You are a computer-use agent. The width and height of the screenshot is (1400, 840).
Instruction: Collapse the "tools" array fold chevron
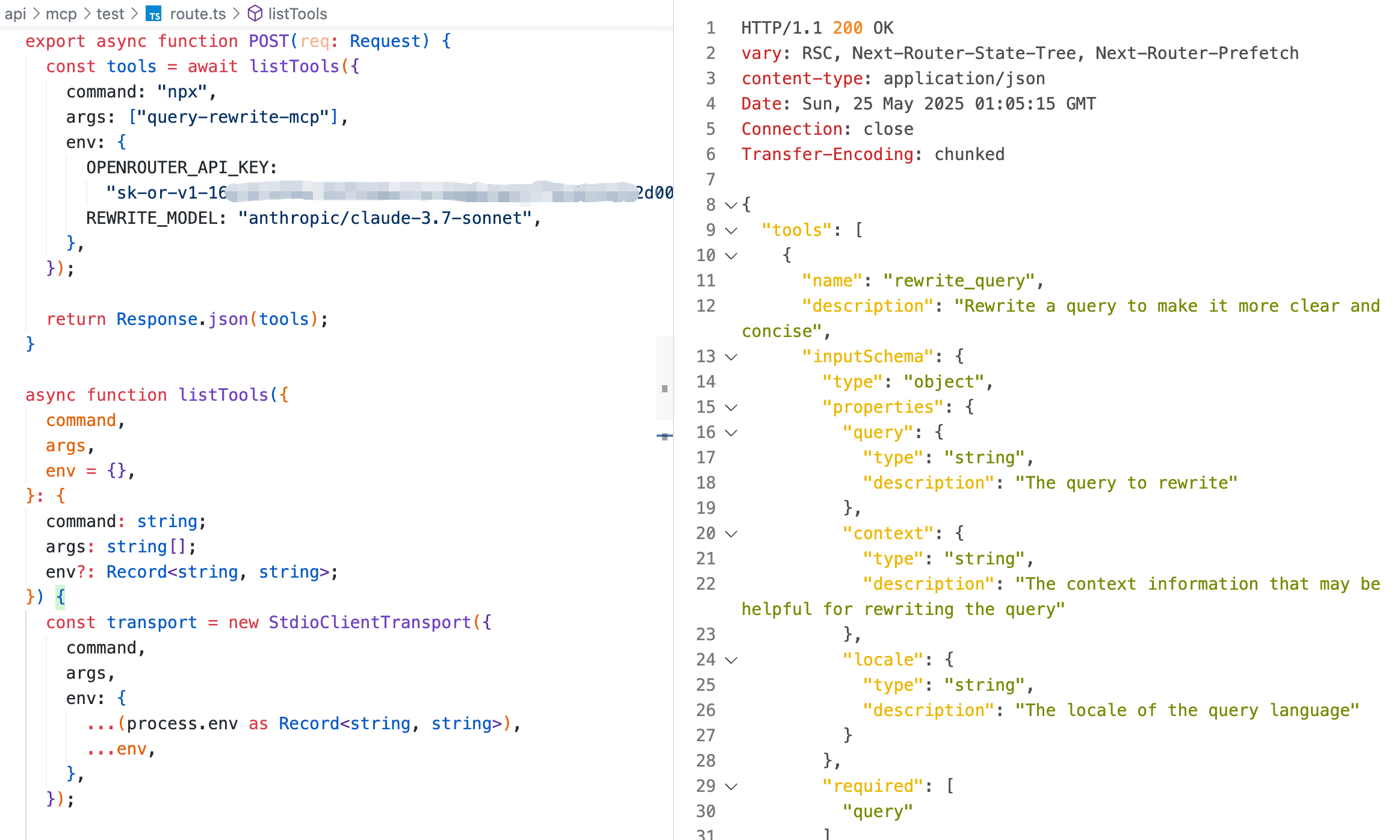coord(731,230)
